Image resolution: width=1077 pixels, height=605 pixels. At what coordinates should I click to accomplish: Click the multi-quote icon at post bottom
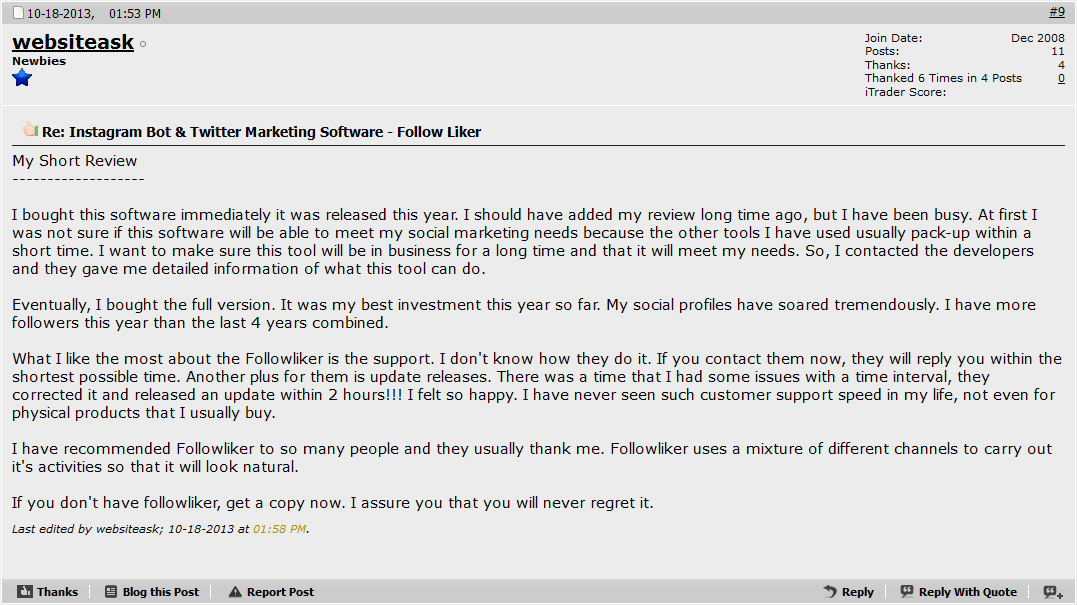click(x=1053, y=592)
